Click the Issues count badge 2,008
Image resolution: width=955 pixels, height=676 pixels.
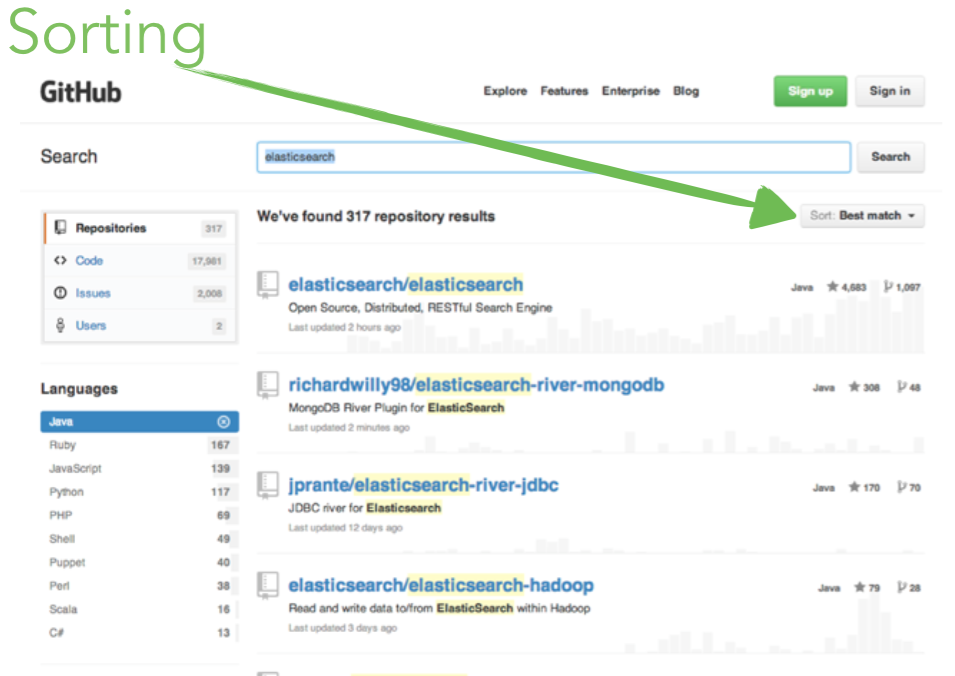pos(210,294)
